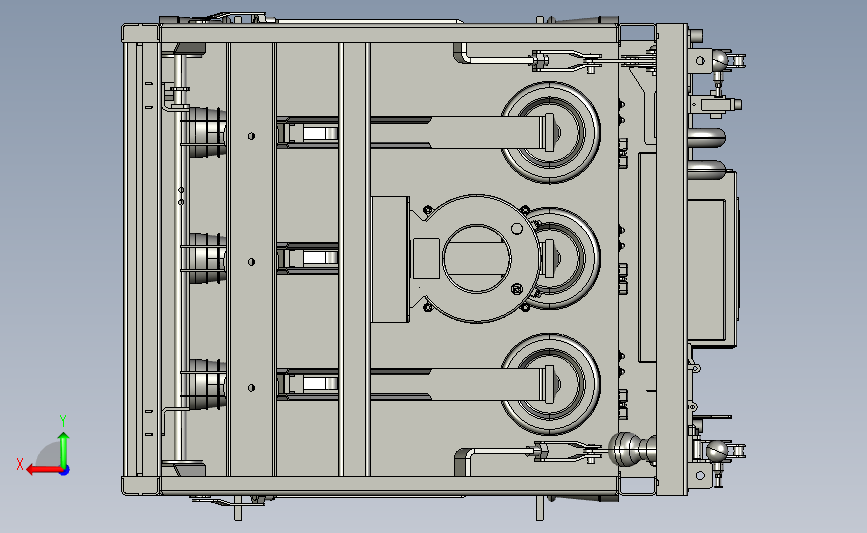The height and width of the screenshot is (533, 867).
Task: Click the green Y axis arrow of the triad
Action: (x=64, y=450)
